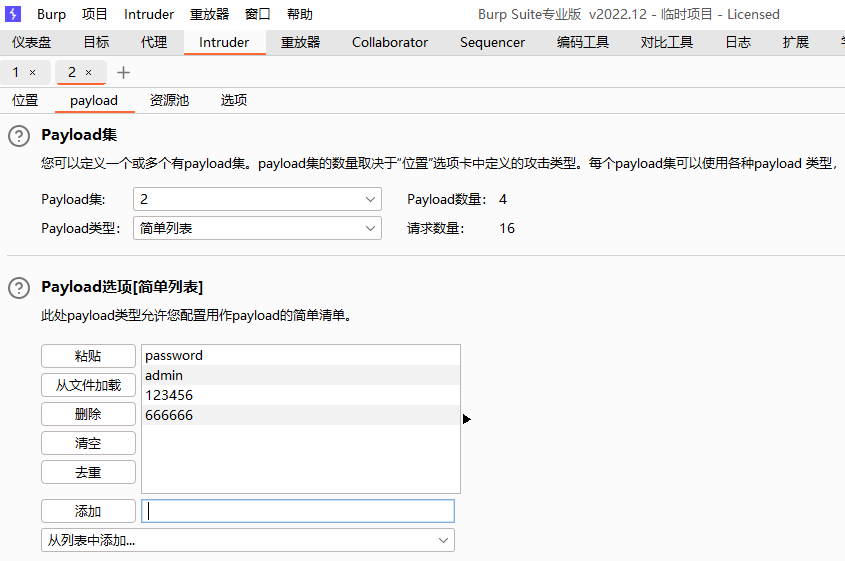Select the payload sub-tab
The height and width of the screenshot is (561, 845).
pos(94,100)
